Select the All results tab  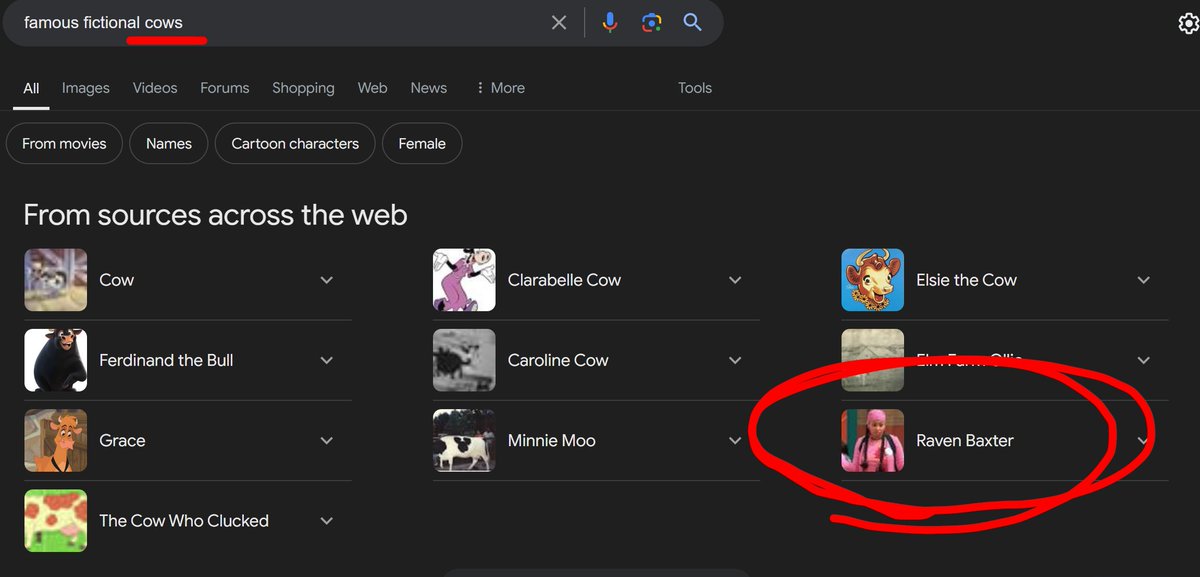[x=32, y=88]
